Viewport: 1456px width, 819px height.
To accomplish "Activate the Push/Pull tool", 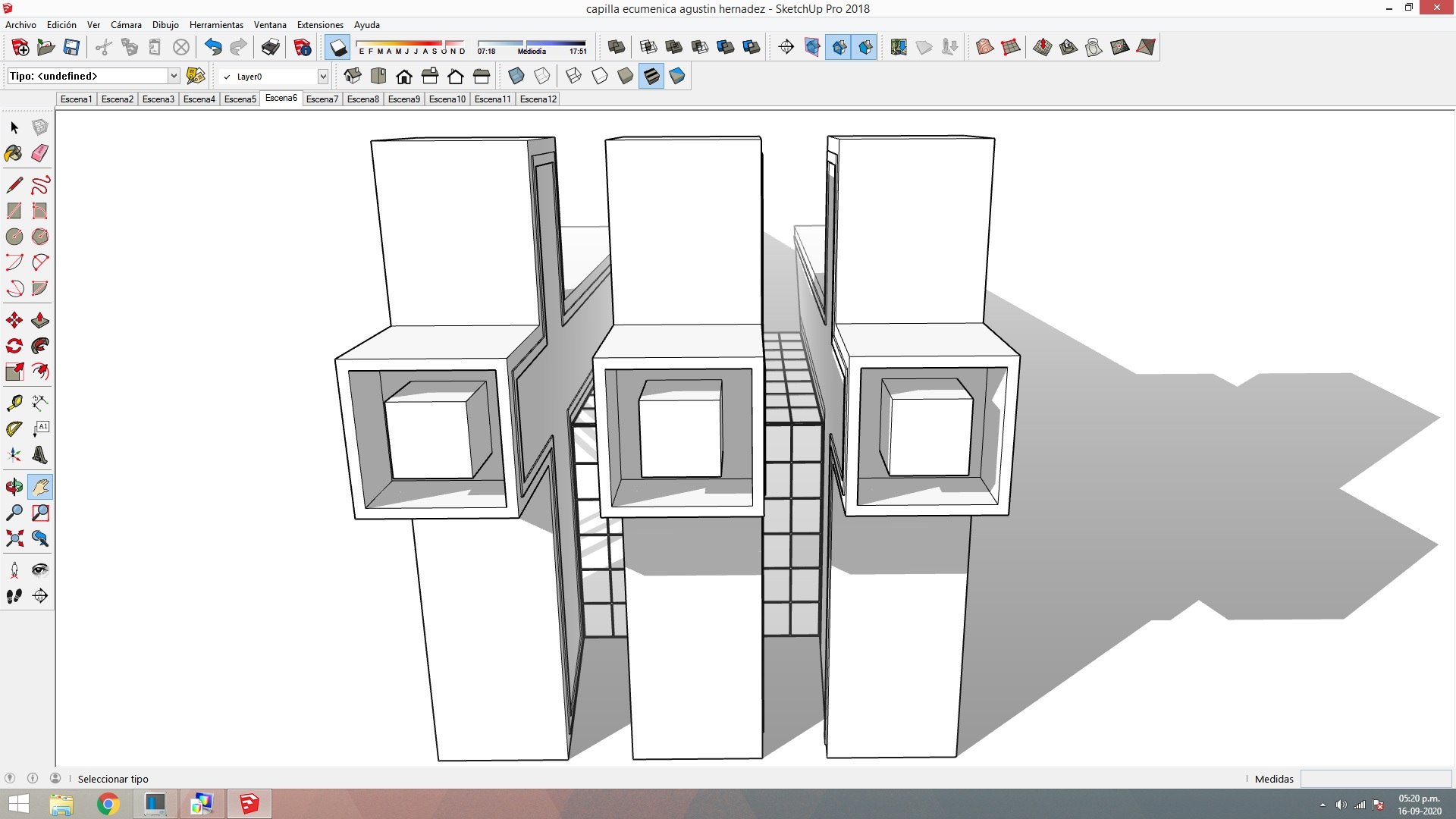I will tap(40, 321).
